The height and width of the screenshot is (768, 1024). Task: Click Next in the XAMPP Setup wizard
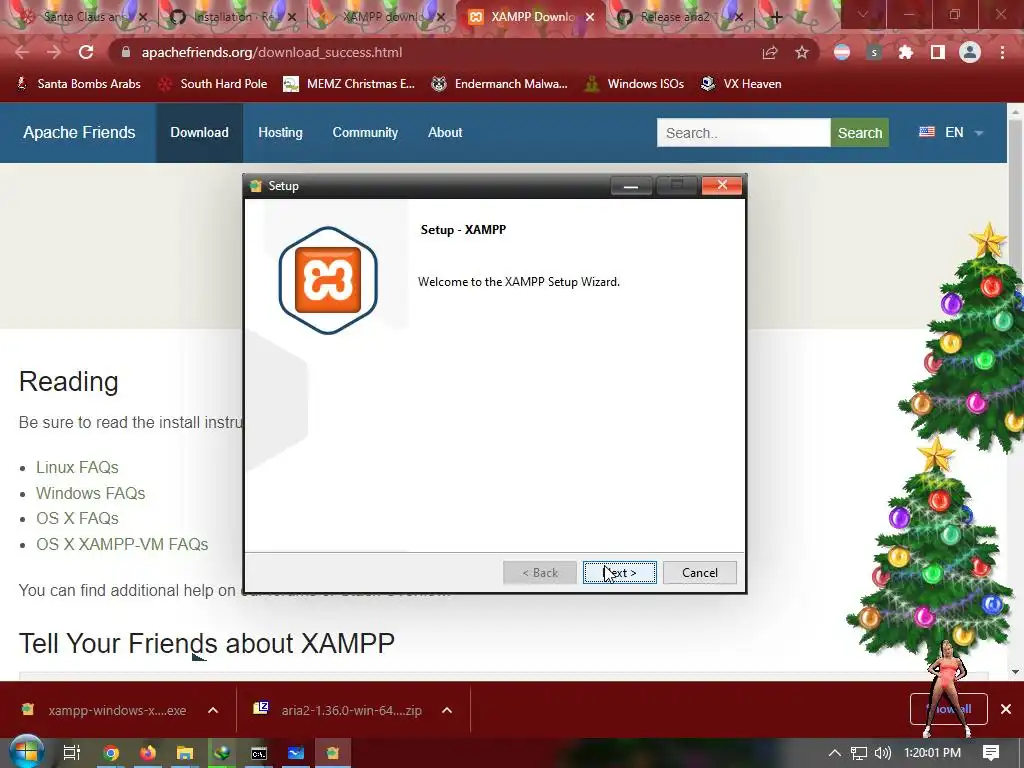[x=619, y=573]
